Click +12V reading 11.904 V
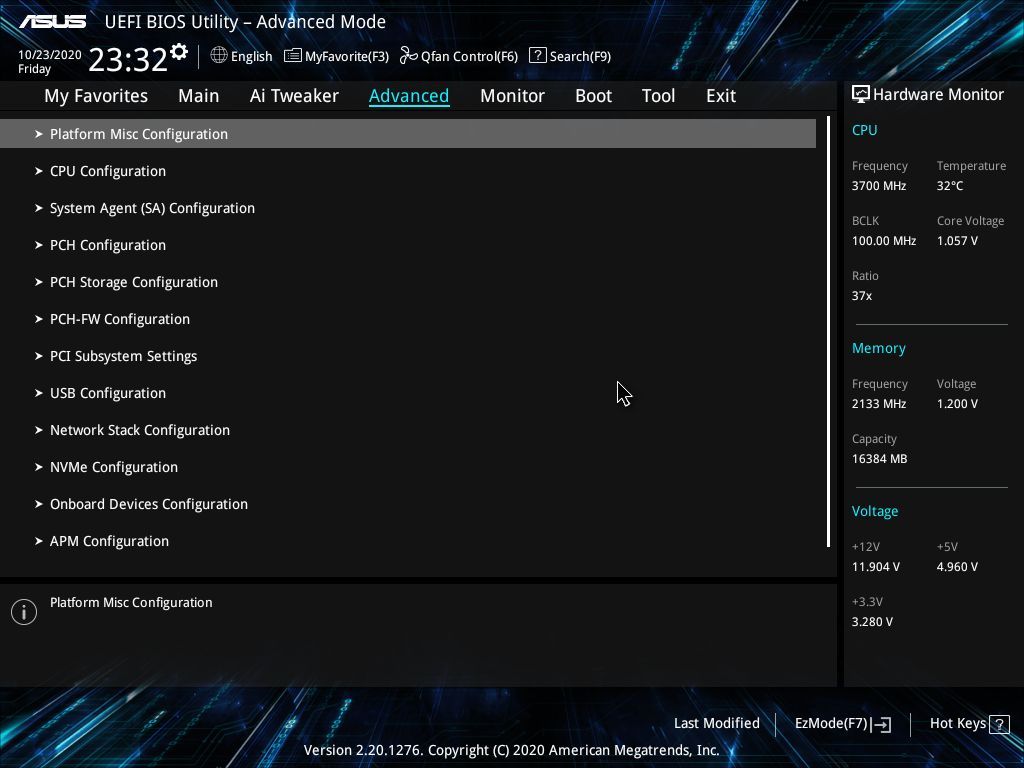 [875, 567]
